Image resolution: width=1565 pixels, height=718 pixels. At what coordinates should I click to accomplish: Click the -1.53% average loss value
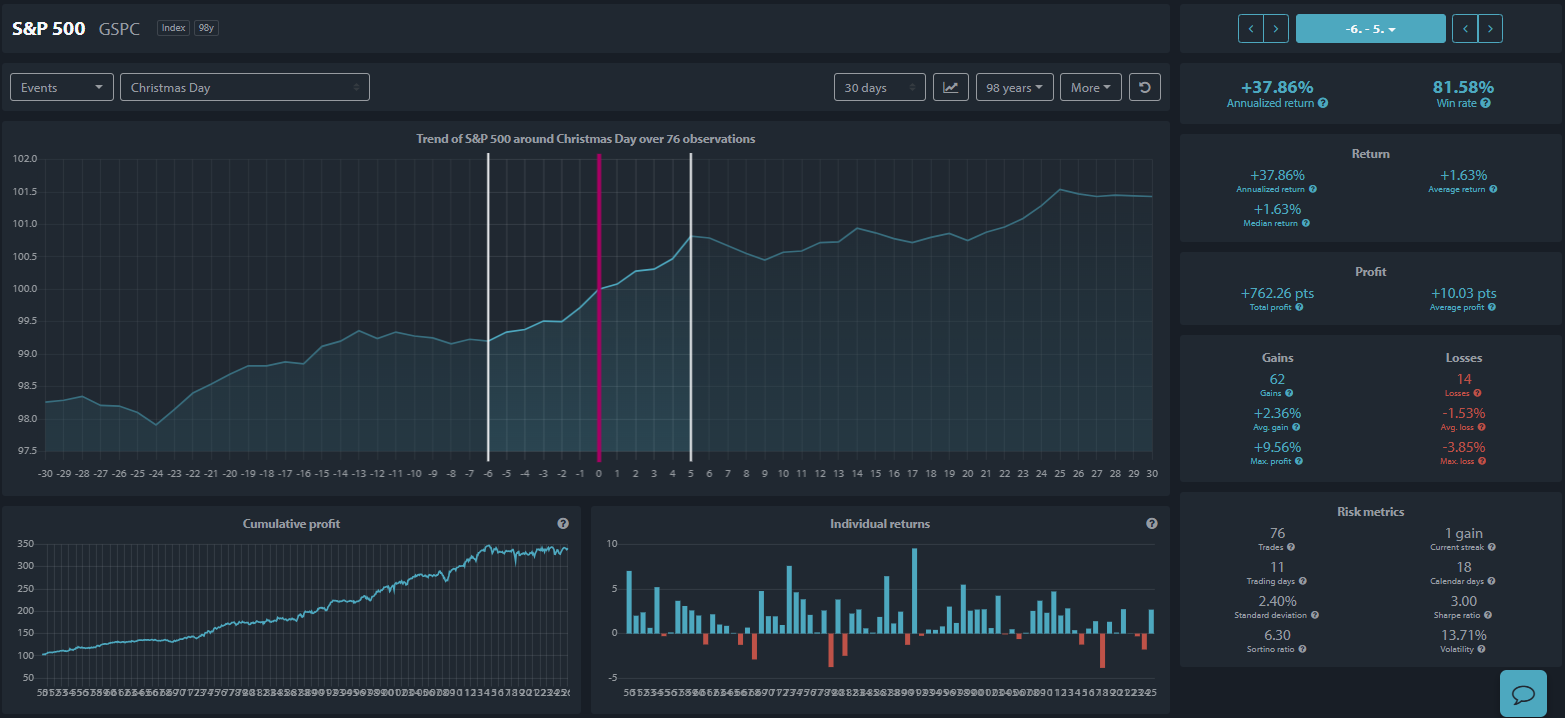[1464, 413]
